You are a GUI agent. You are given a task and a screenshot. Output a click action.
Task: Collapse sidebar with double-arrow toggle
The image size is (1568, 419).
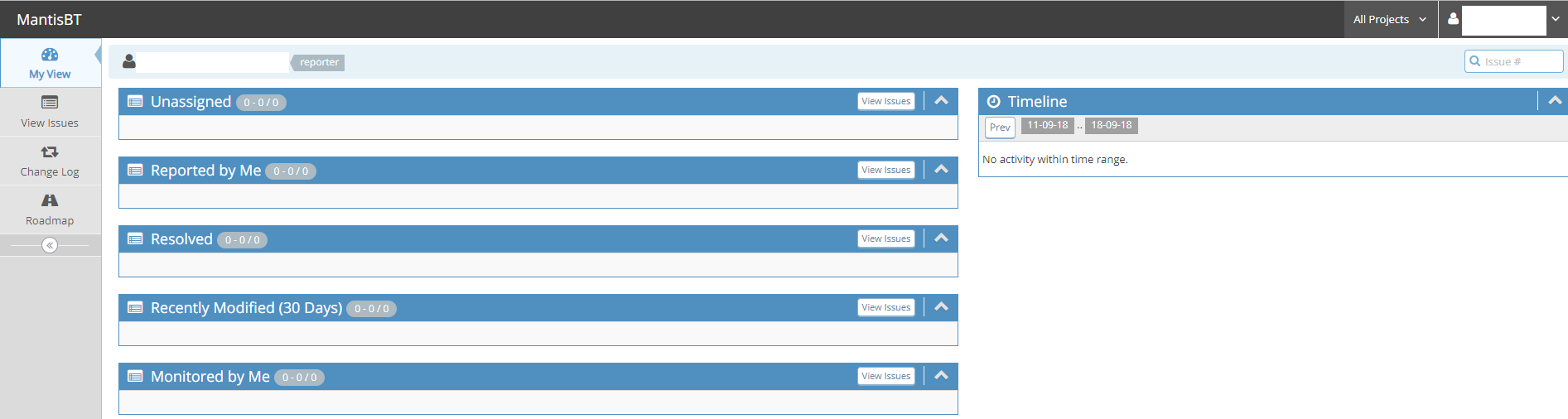[50, 245]
